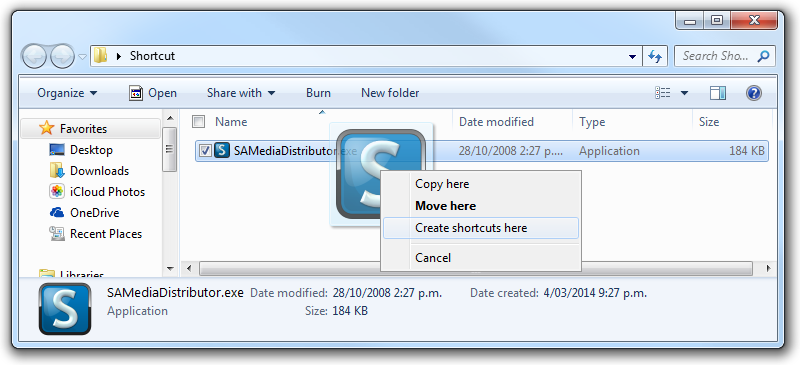Click the Desktop monitor icon

[57, 150]
